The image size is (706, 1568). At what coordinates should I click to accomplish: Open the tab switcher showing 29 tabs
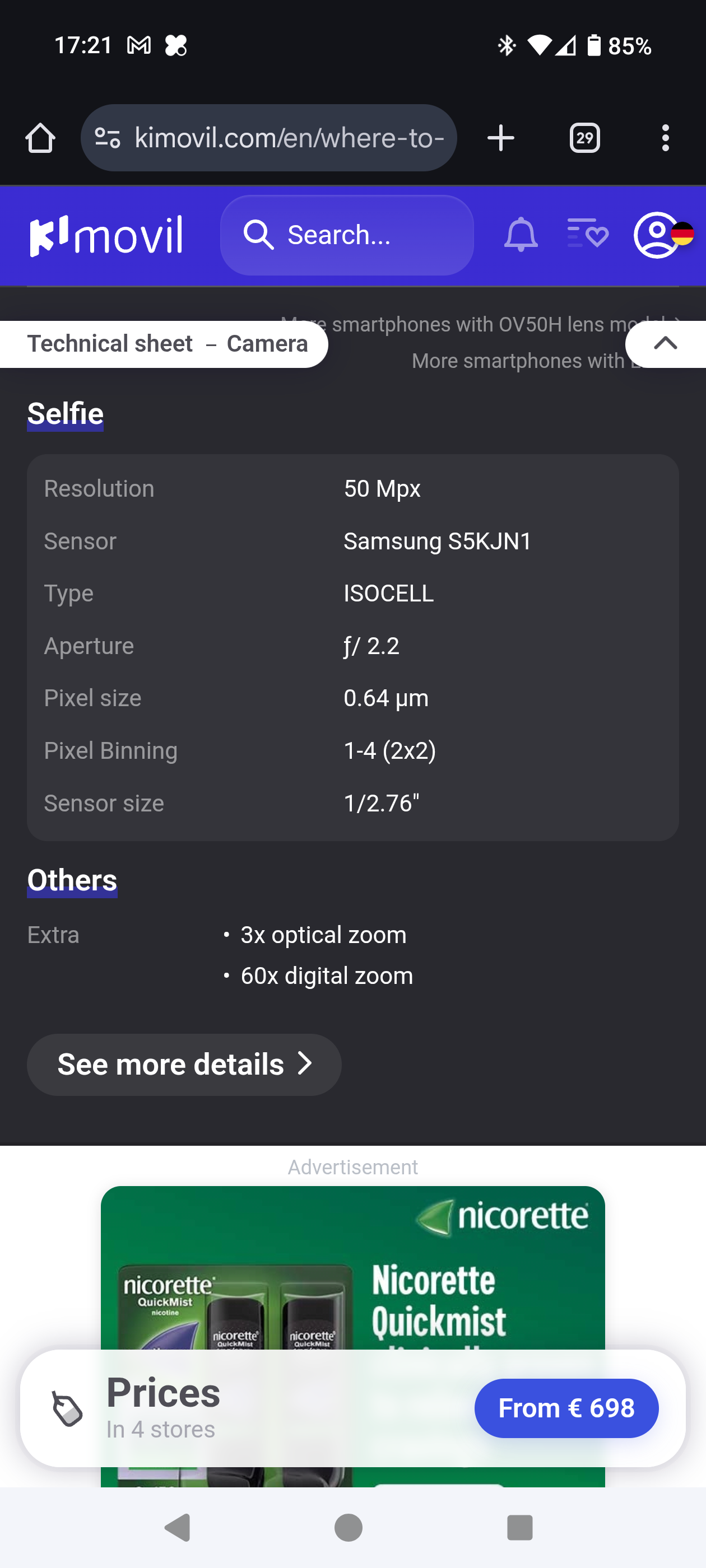[584, 138]
